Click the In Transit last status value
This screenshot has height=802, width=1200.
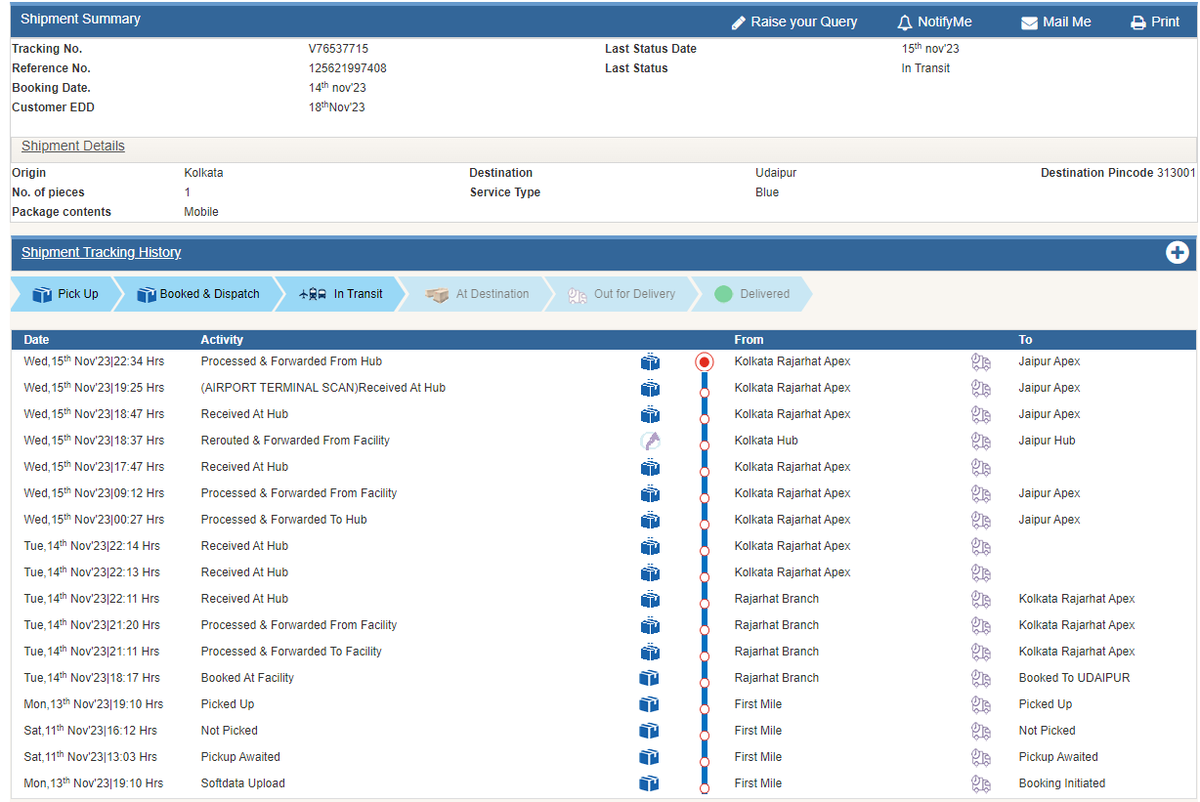[x=926, y=68]
